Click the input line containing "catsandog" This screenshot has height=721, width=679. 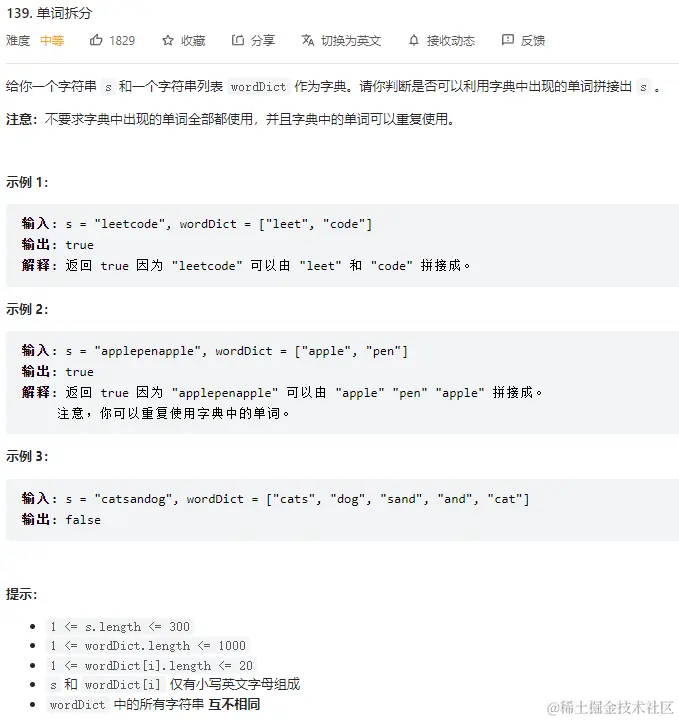click(x=275, y=499)
